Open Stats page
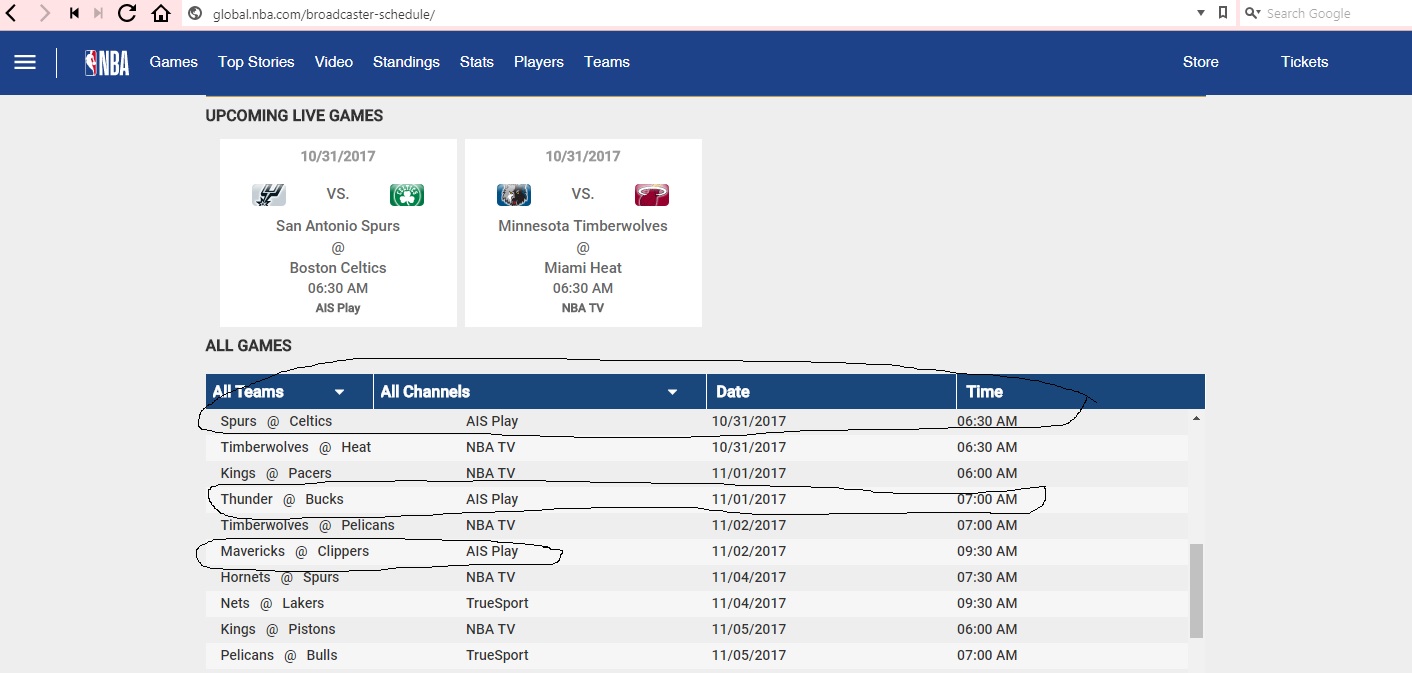 point(477,62)
